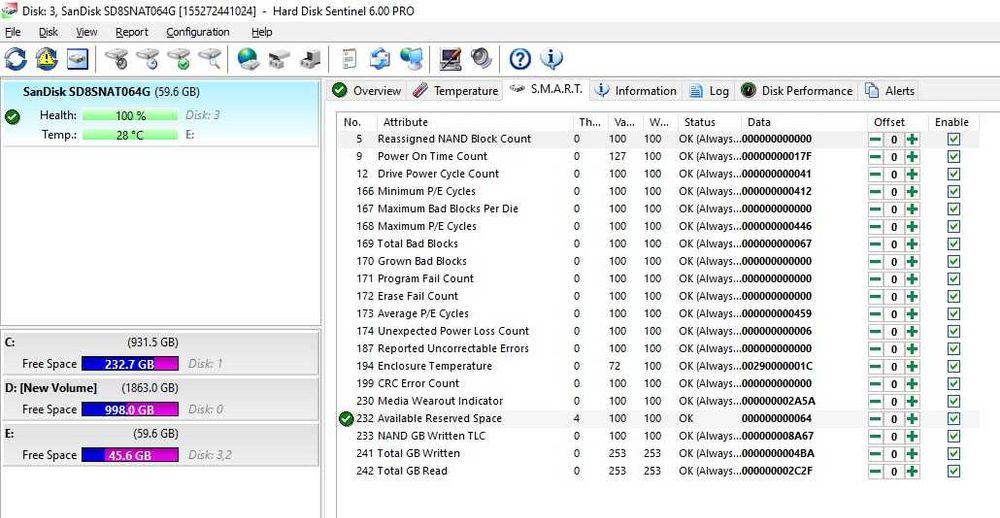This screenshot has width=1000, height=518.
Task: Click the monitor with pen configuration icon
Action: [450, 59]
